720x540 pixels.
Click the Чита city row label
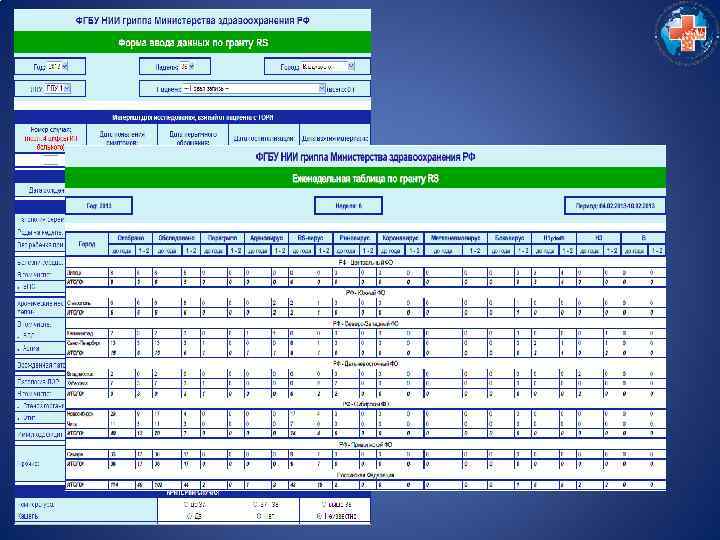[72, 423]
